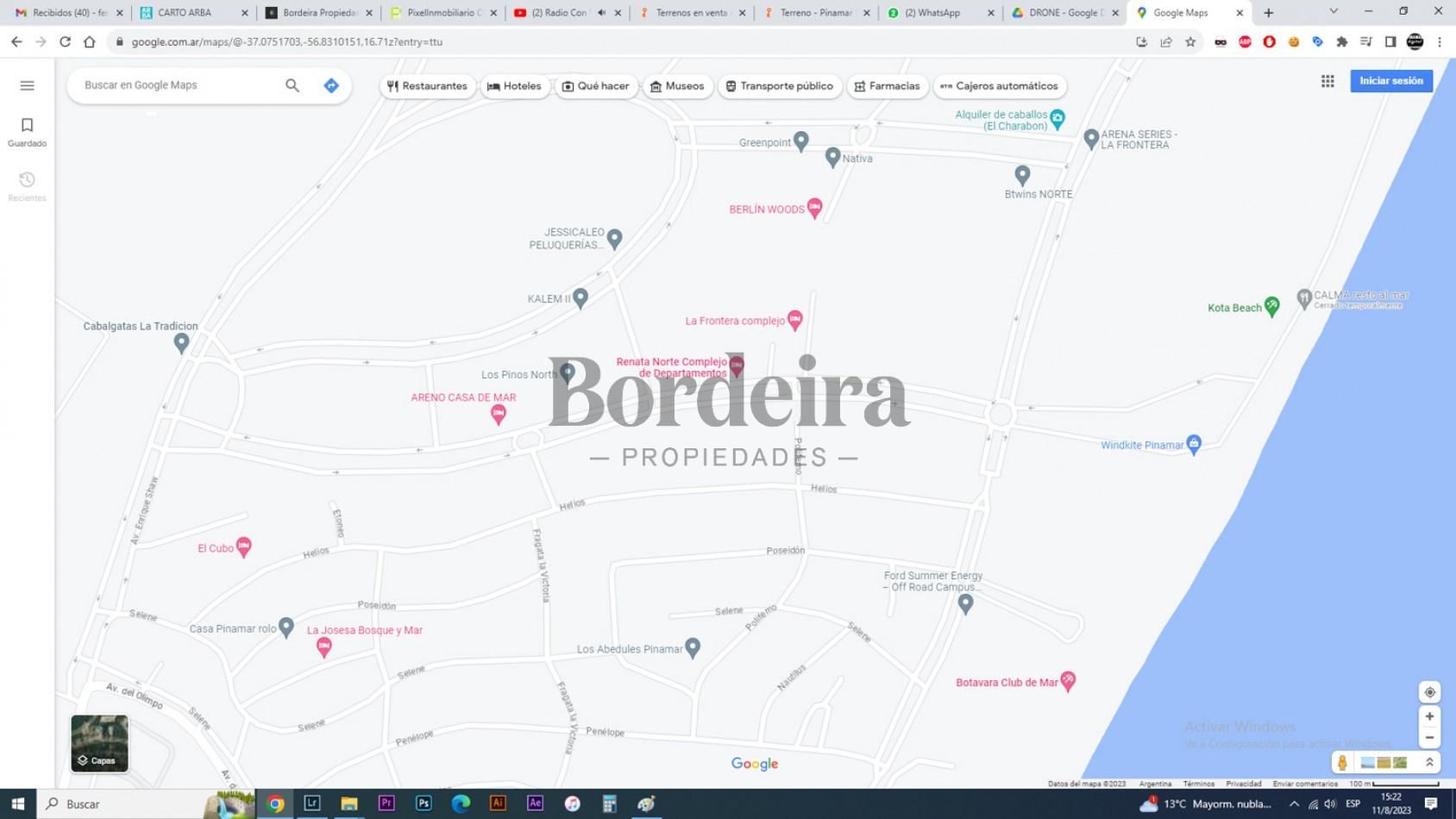Open the Privacidad link
This screenshot has width=1456, height=819.
1243,784
